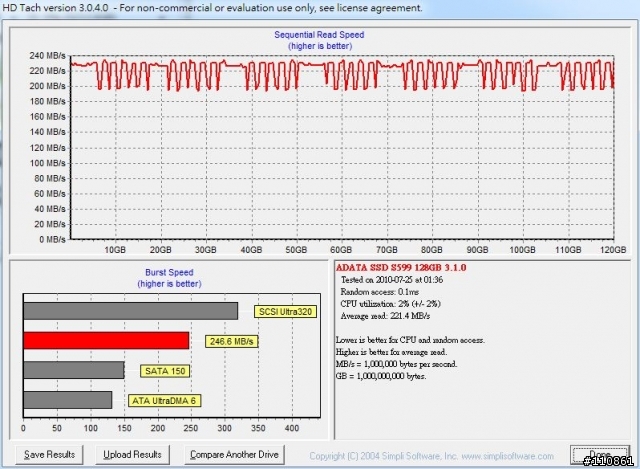640x469 pixels.
Task: Click the gray SCSI Ultra320 bar
Action: [131, 311]
